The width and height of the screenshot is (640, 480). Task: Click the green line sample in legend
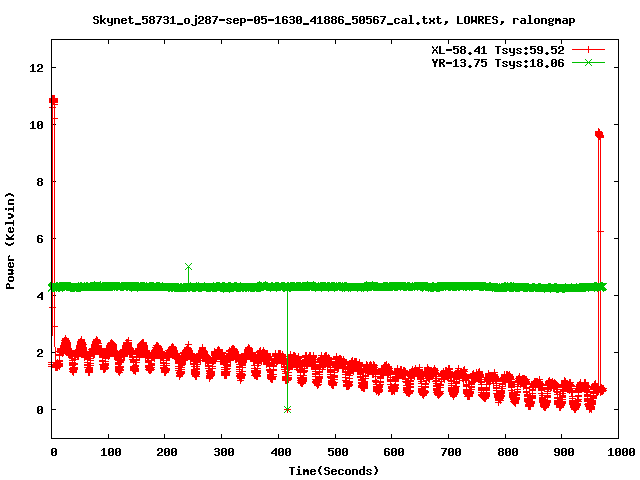tap(588, 63)
